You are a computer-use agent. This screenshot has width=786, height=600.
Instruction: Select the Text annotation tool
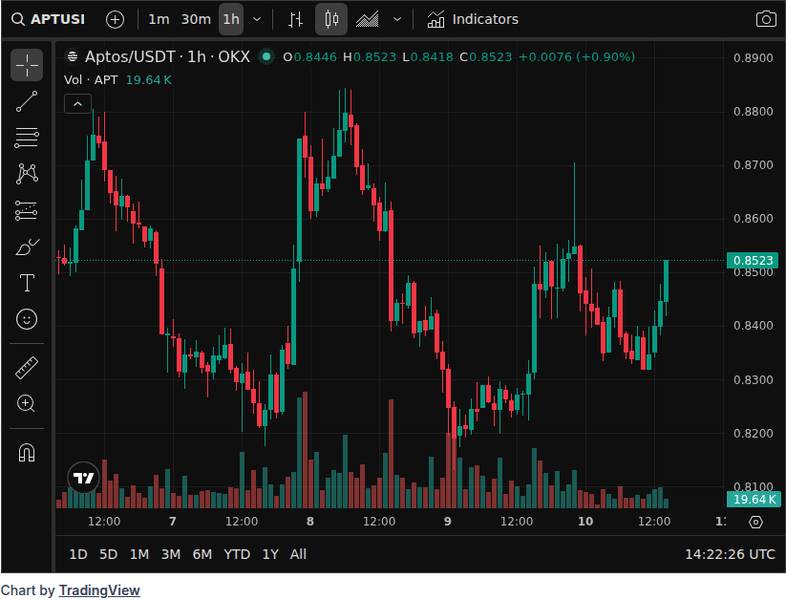[x=27, y=283]
